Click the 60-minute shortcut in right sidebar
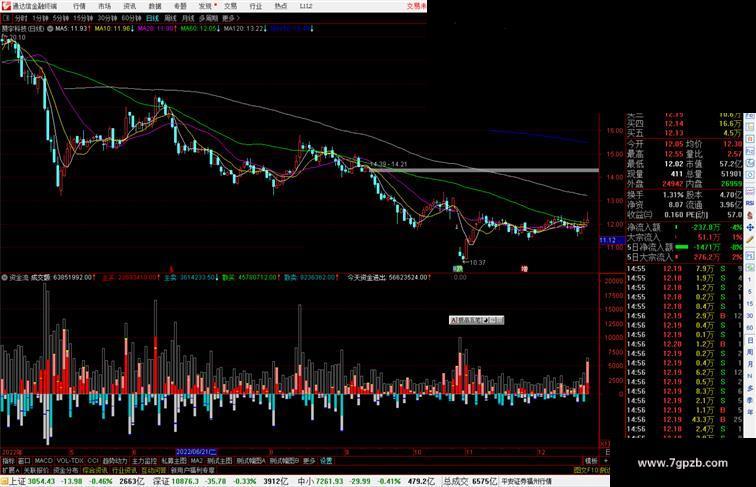This screenshot has height=487, width=756. pos(750,328)
